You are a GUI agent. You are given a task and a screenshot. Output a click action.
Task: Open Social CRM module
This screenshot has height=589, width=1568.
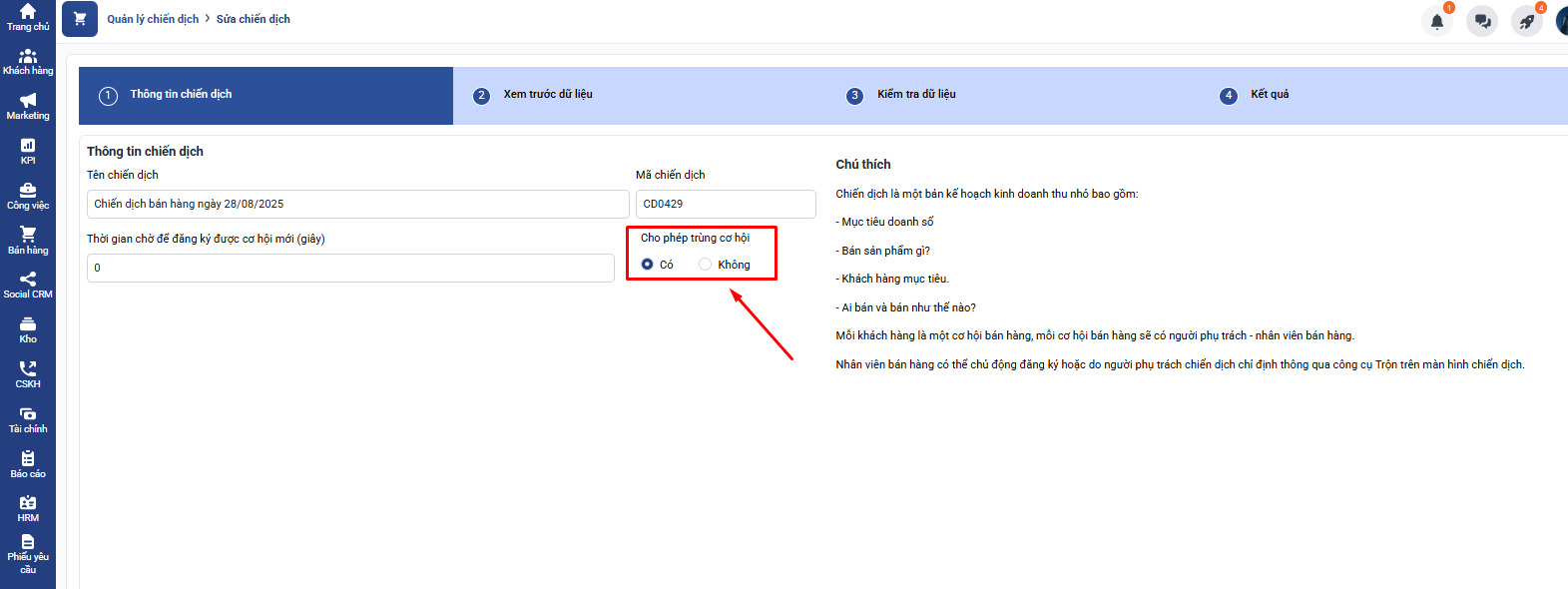(x=28, y=286)
